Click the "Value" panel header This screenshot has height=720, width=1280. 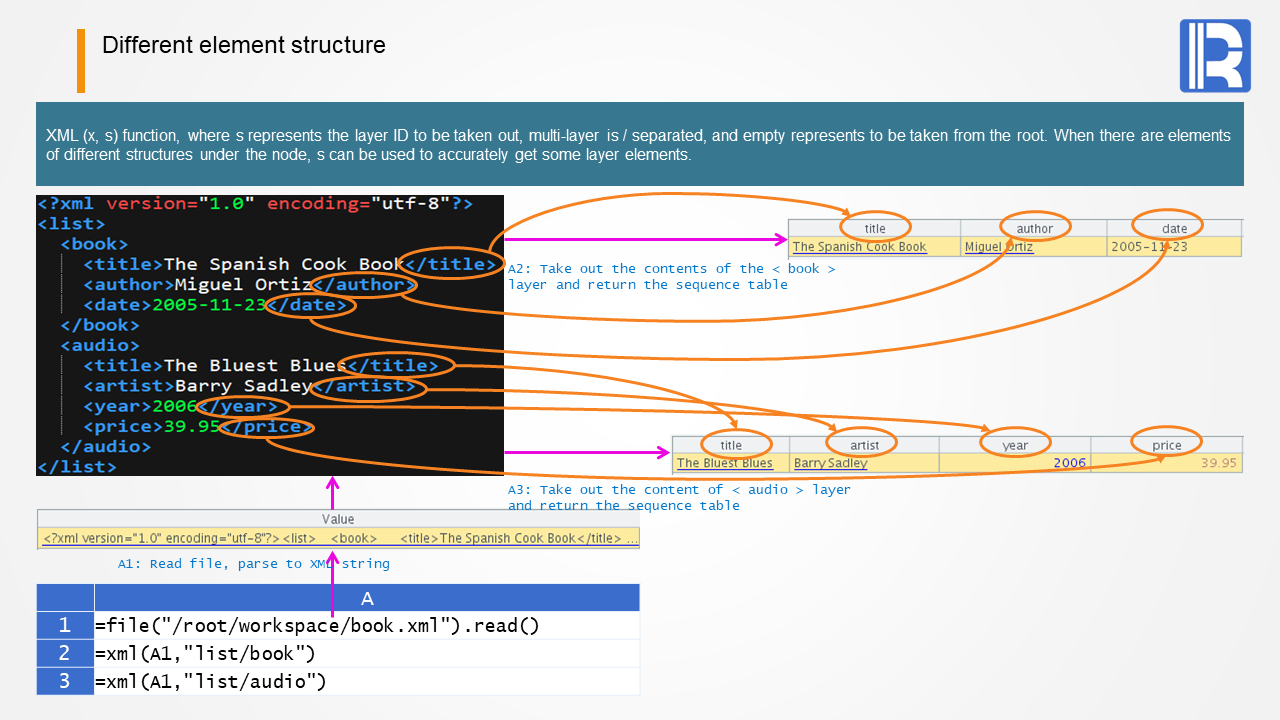coord(338,519)
